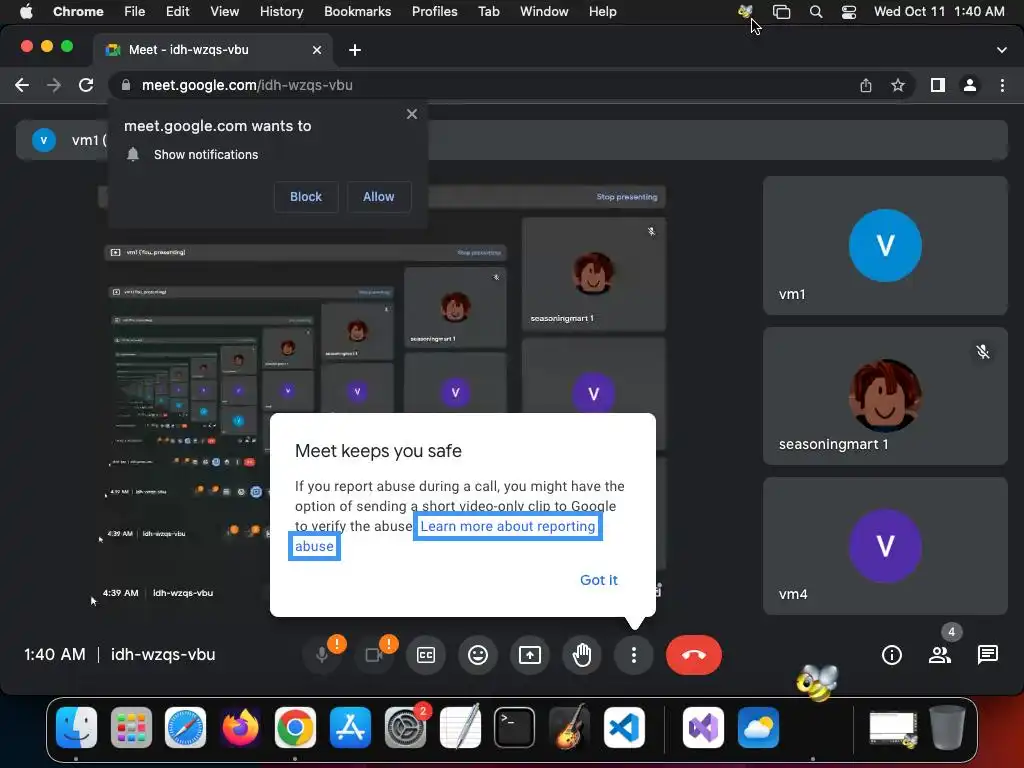Image resolution: width=1024 pixels, height=768 pixels.
Task: Toggle the camera button in Meet toolbar
Action: pos(374,654)
